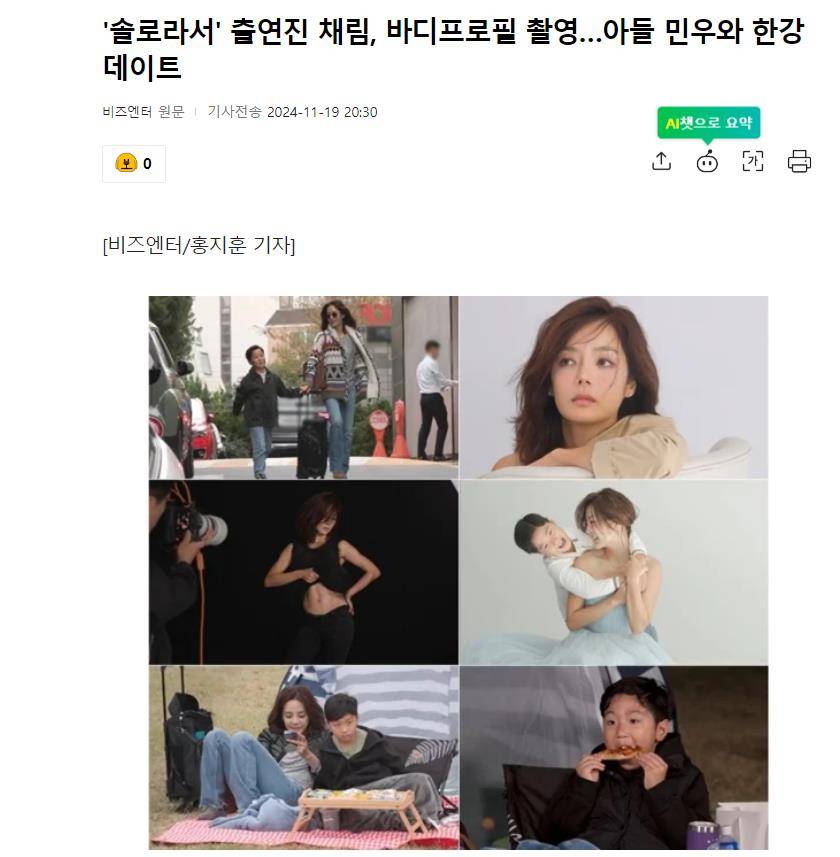
Task: Click the photo of boy eating pizza
Action: [614, 758]
